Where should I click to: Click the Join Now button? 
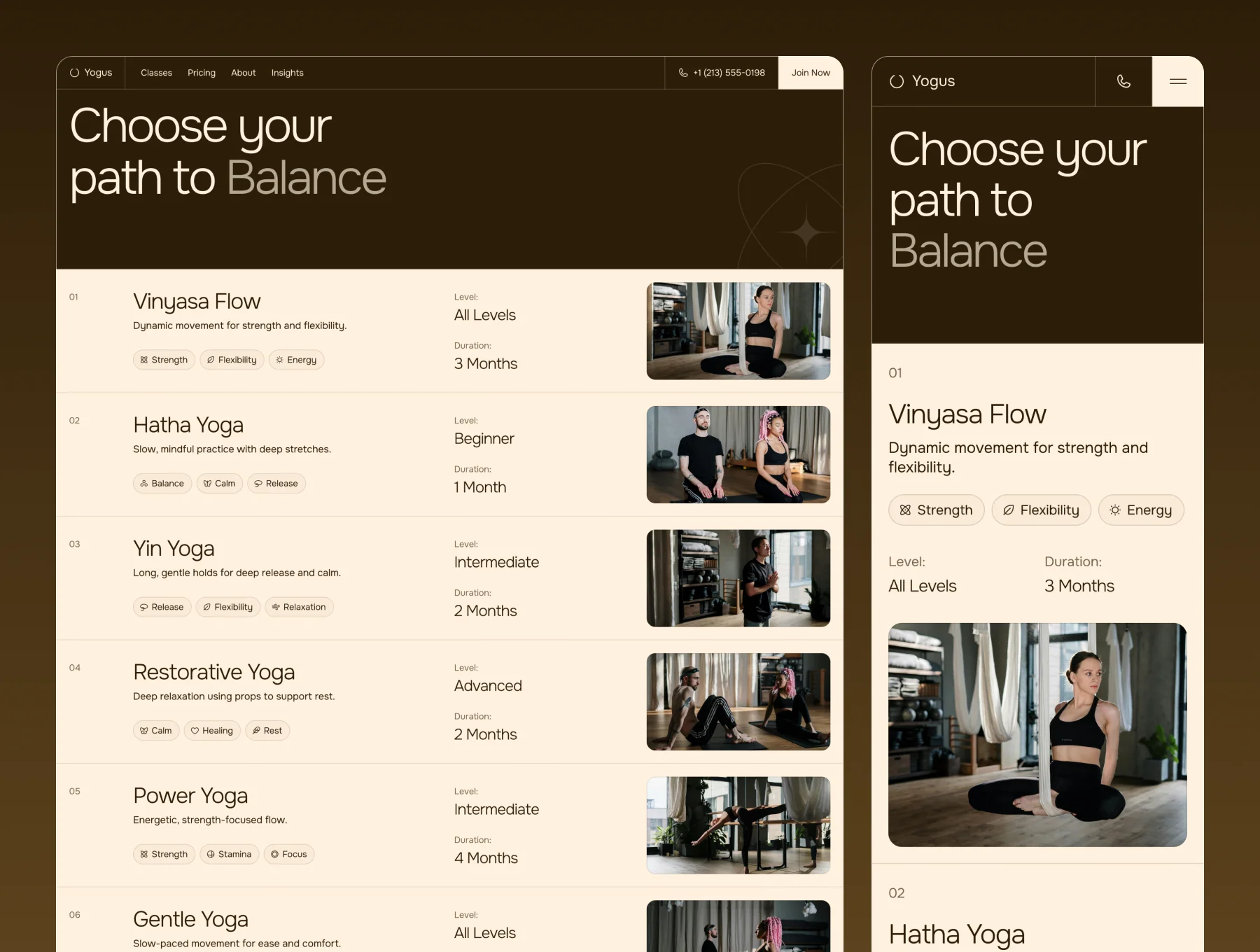click(x=811, y=73)
